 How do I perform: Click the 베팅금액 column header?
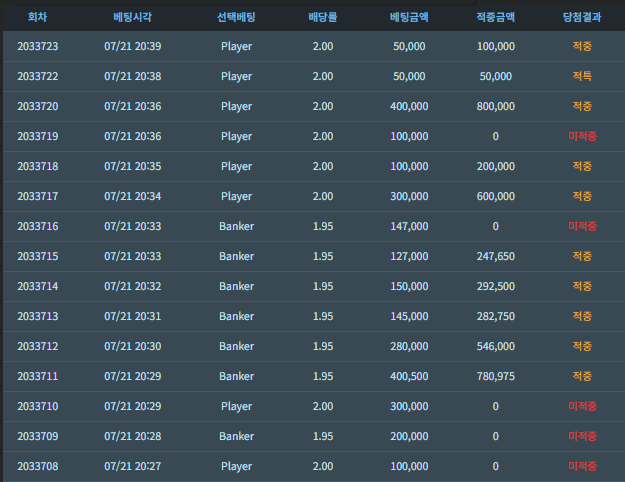click(409, 17)
